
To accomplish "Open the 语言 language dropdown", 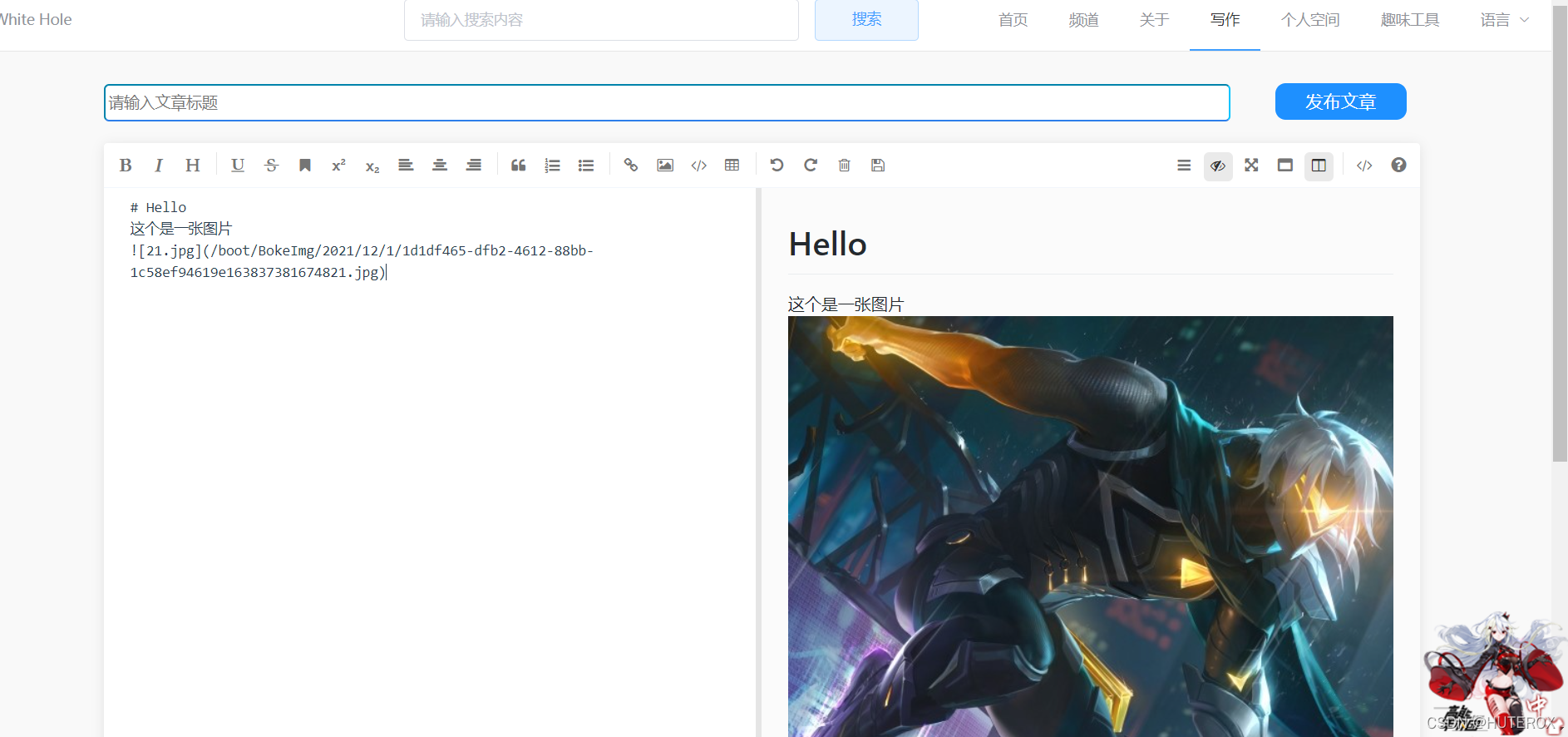I will (x=1504, y=20).
